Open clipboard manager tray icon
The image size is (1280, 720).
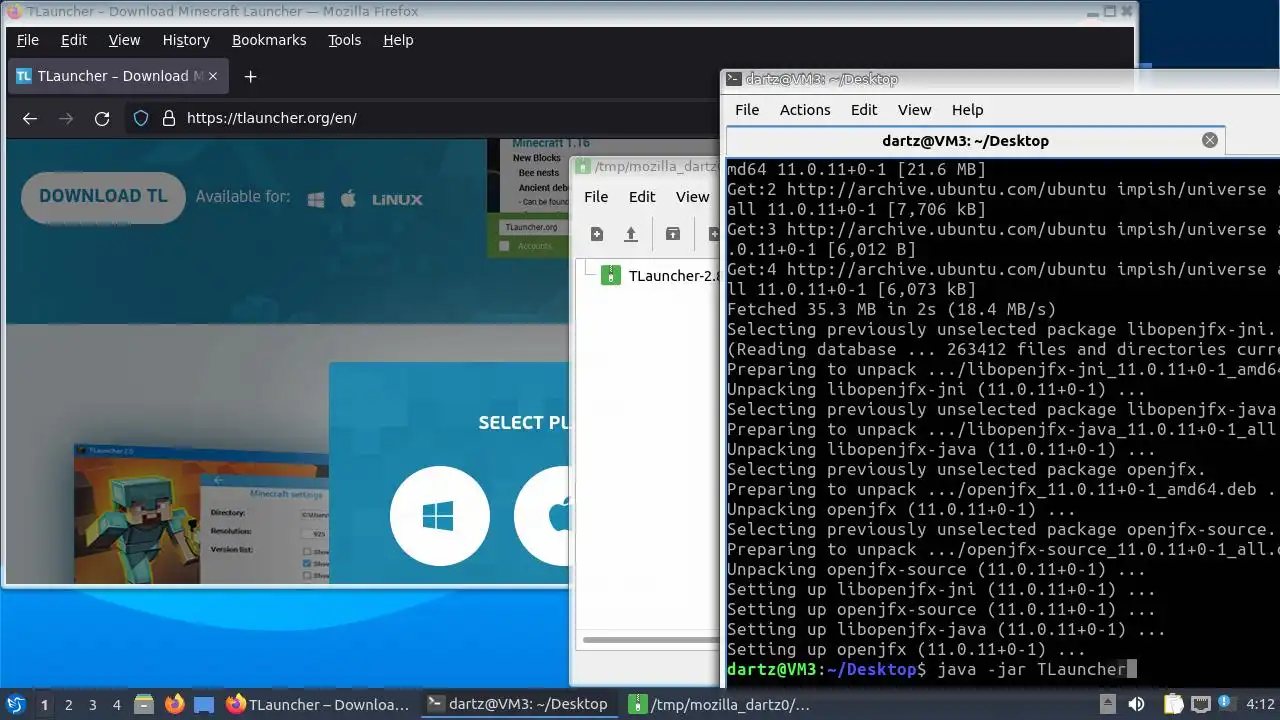pos(1173,705)
